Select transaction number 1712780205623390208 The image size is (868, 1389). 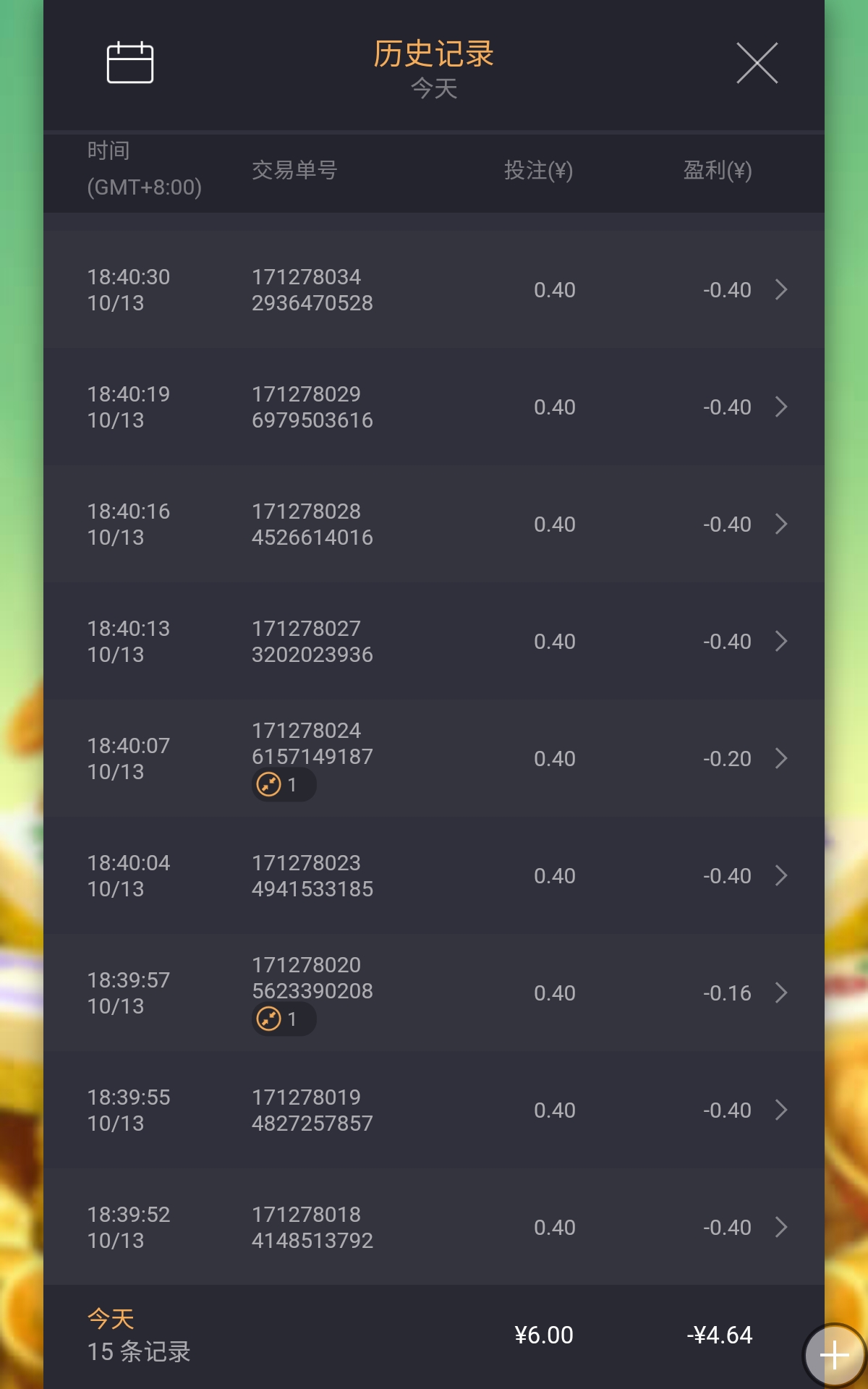312,978
